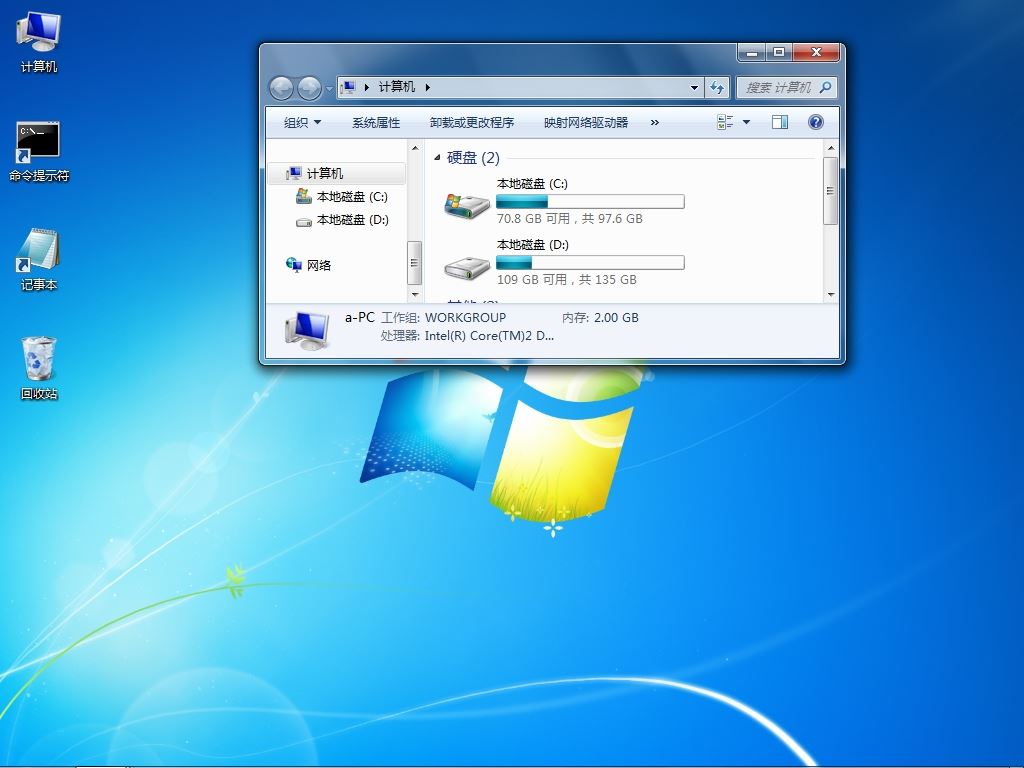This screenshot has height=768, width=1024.
Task: Select the D: drive icon in content pane
Action: pos(467,266)
